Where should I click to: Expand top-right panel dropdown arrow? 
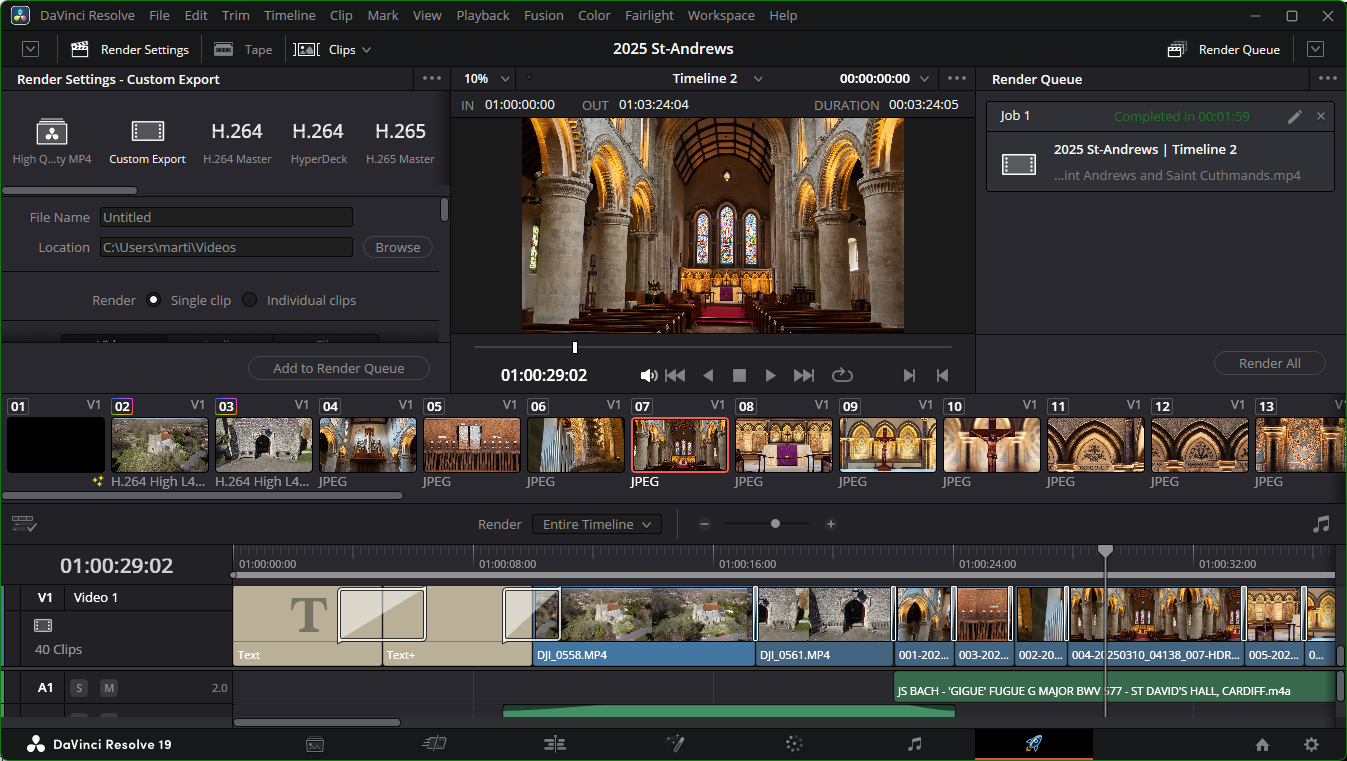click(x=1316, y=49)
